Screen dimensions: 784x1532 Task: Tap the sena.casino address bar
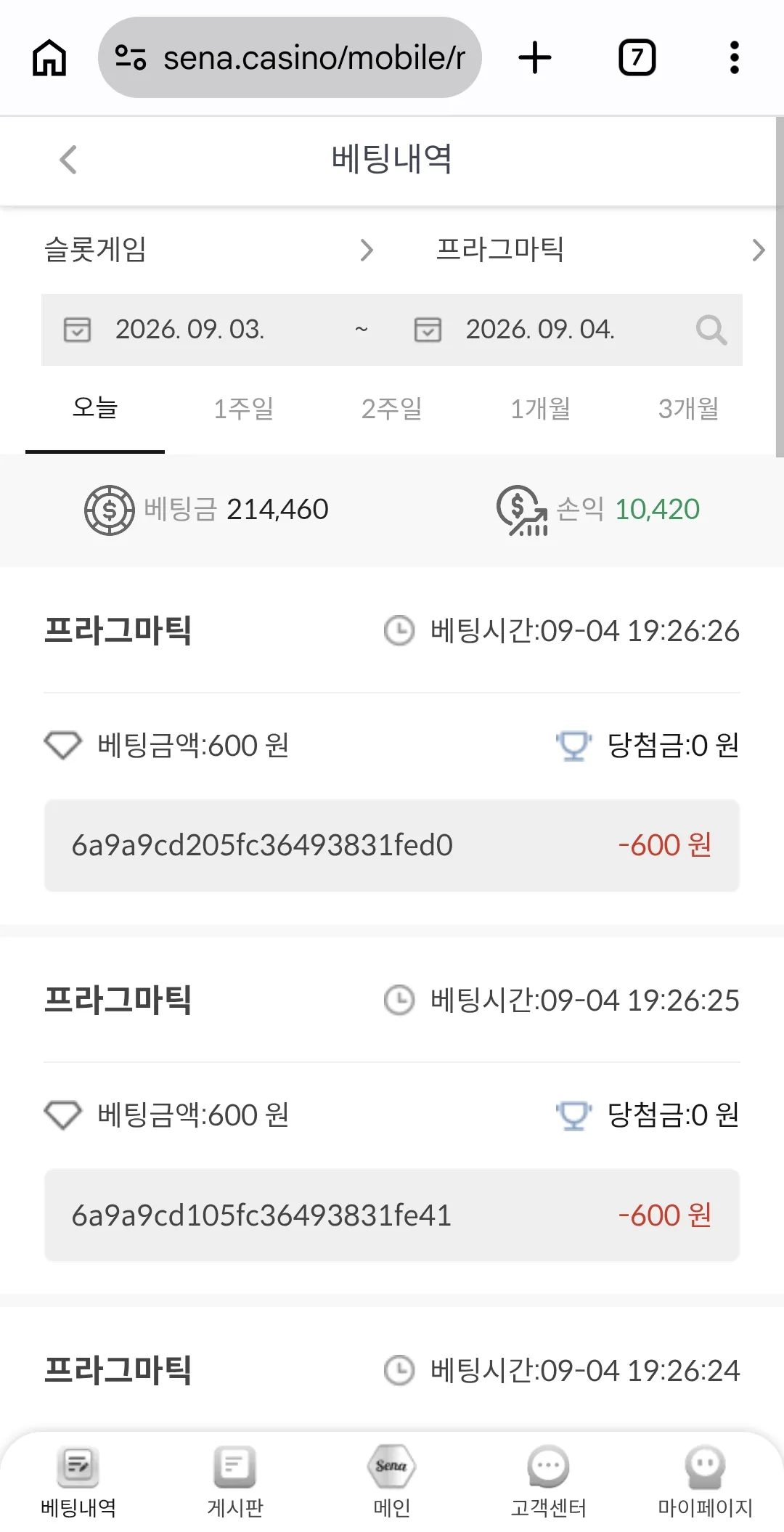(290, 57)
